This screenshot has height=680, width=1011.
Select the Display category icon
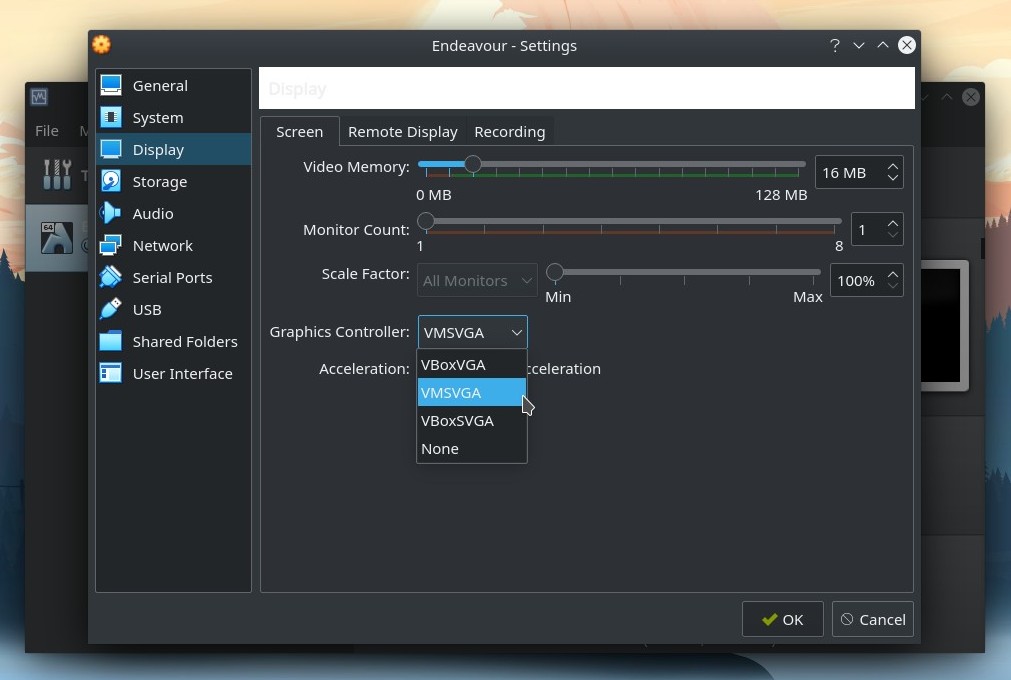pos(111,149)
